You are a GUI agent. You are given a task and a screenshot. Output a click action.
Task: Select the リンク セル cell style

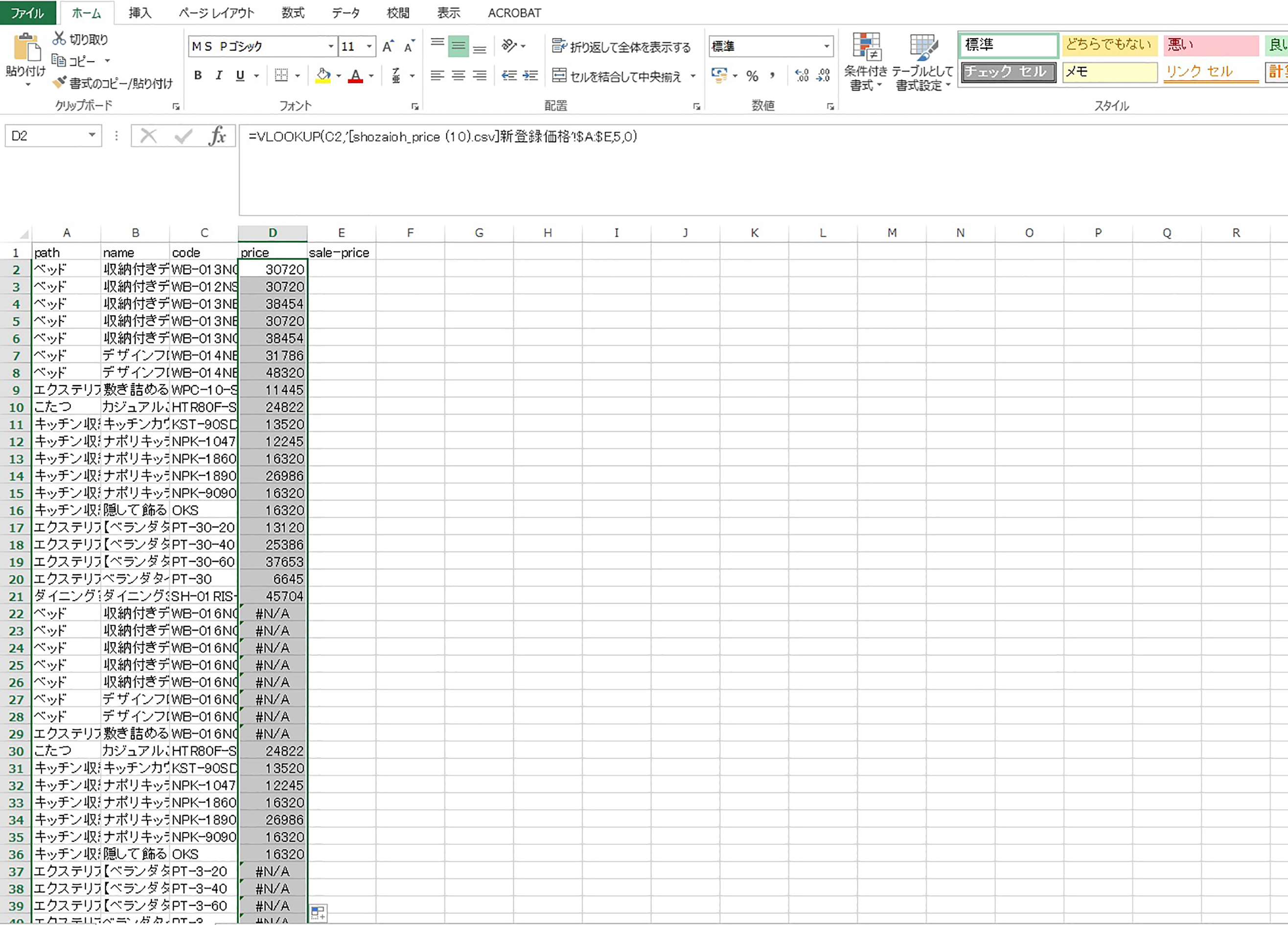(1211, 72)
